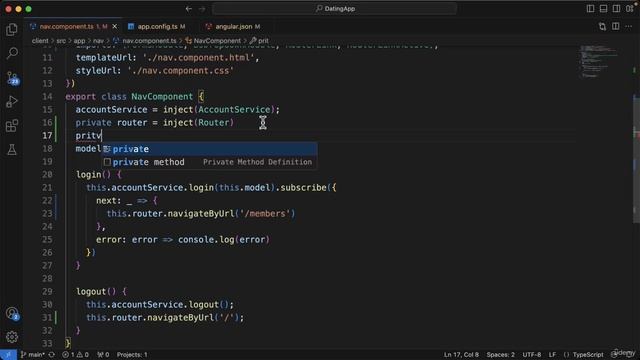Open the Testing flask view

[12, 150]
